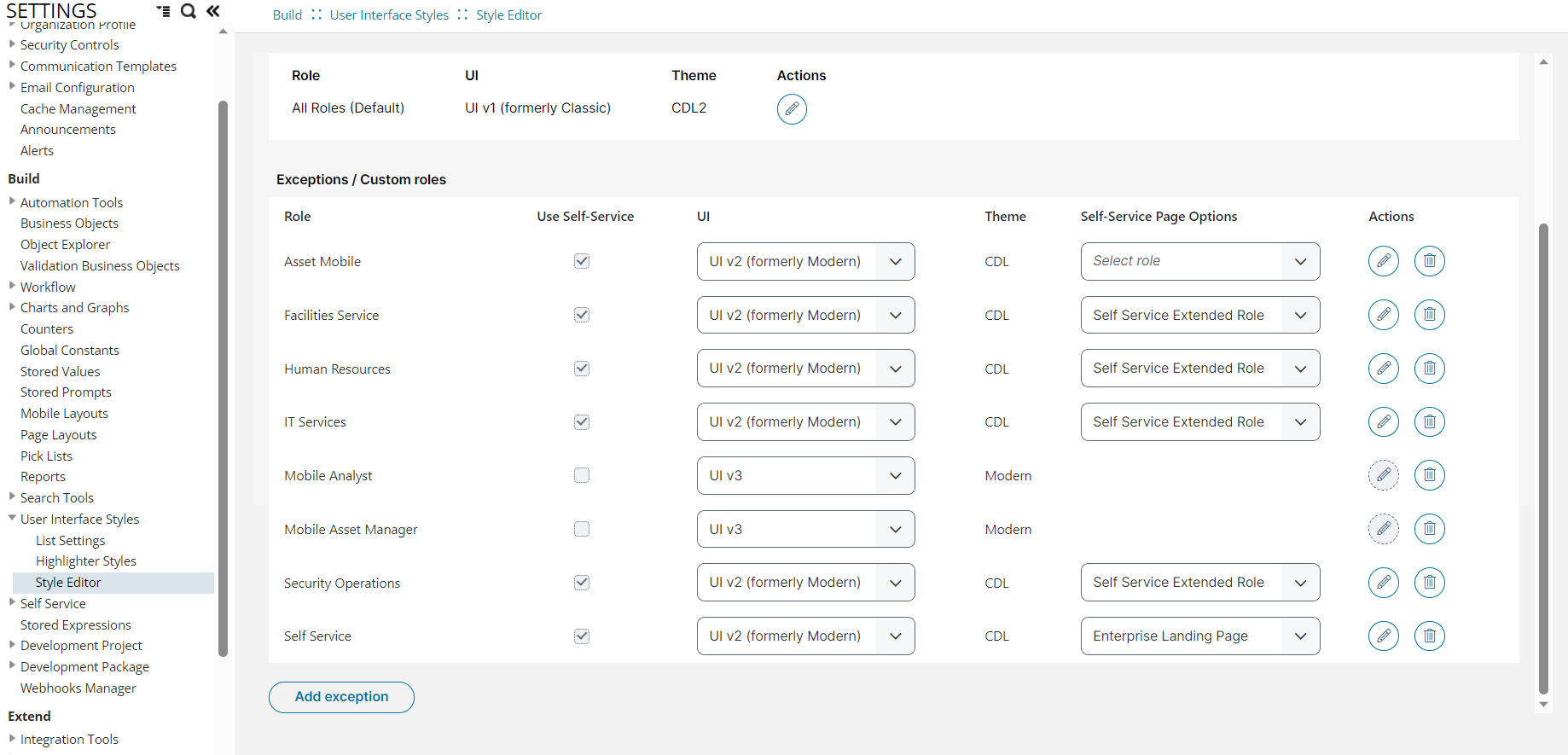Edit the All Roles default style
The height and width of the screenshot is (755, 1568).
click(x=791, y=109)
